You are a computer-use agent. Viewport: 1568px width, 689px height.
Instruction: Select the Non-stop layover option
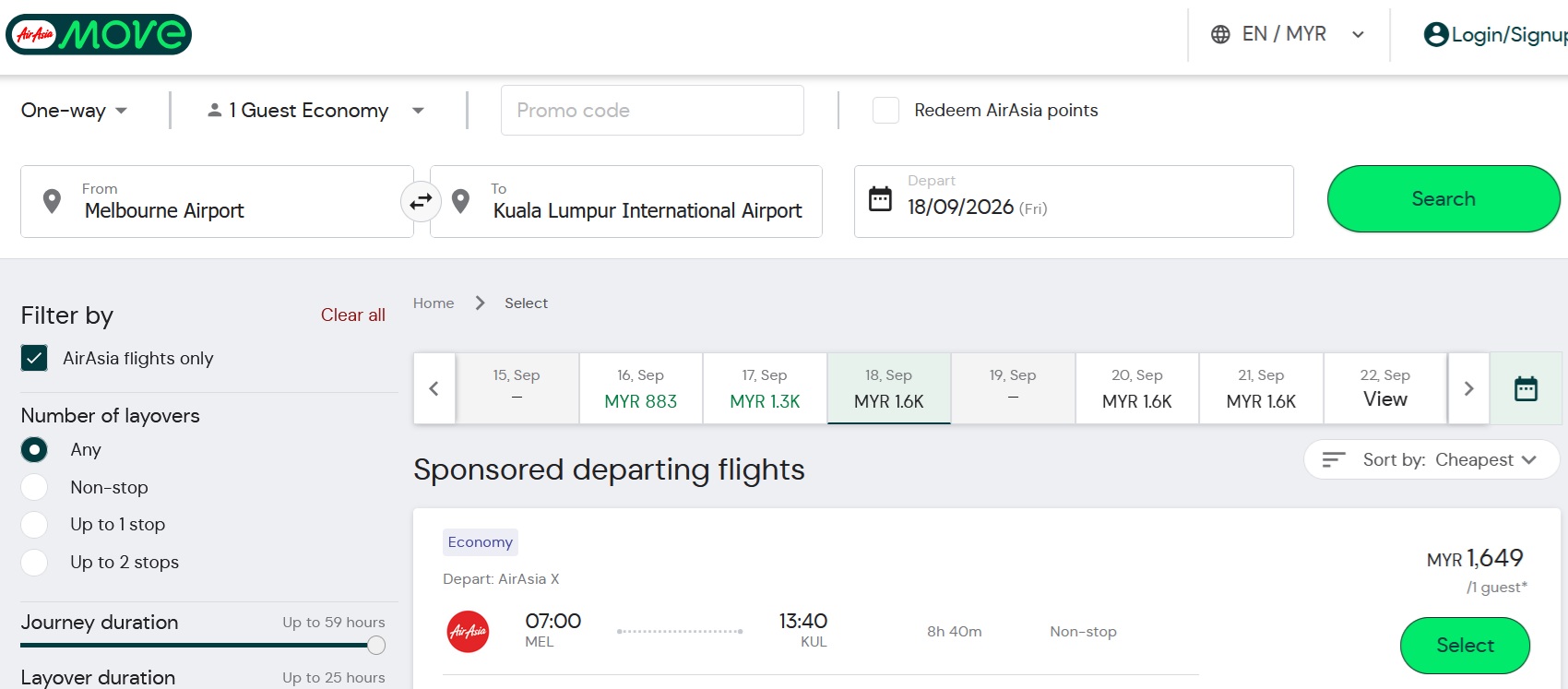(34, 487)
